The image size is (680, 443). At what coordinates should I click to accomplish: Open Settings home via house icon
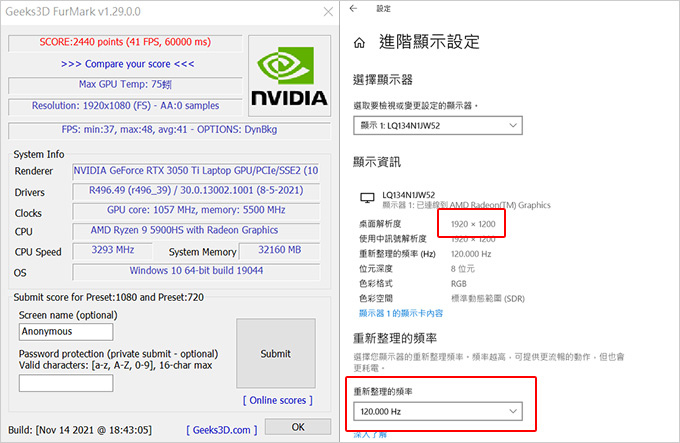[359, 43]
